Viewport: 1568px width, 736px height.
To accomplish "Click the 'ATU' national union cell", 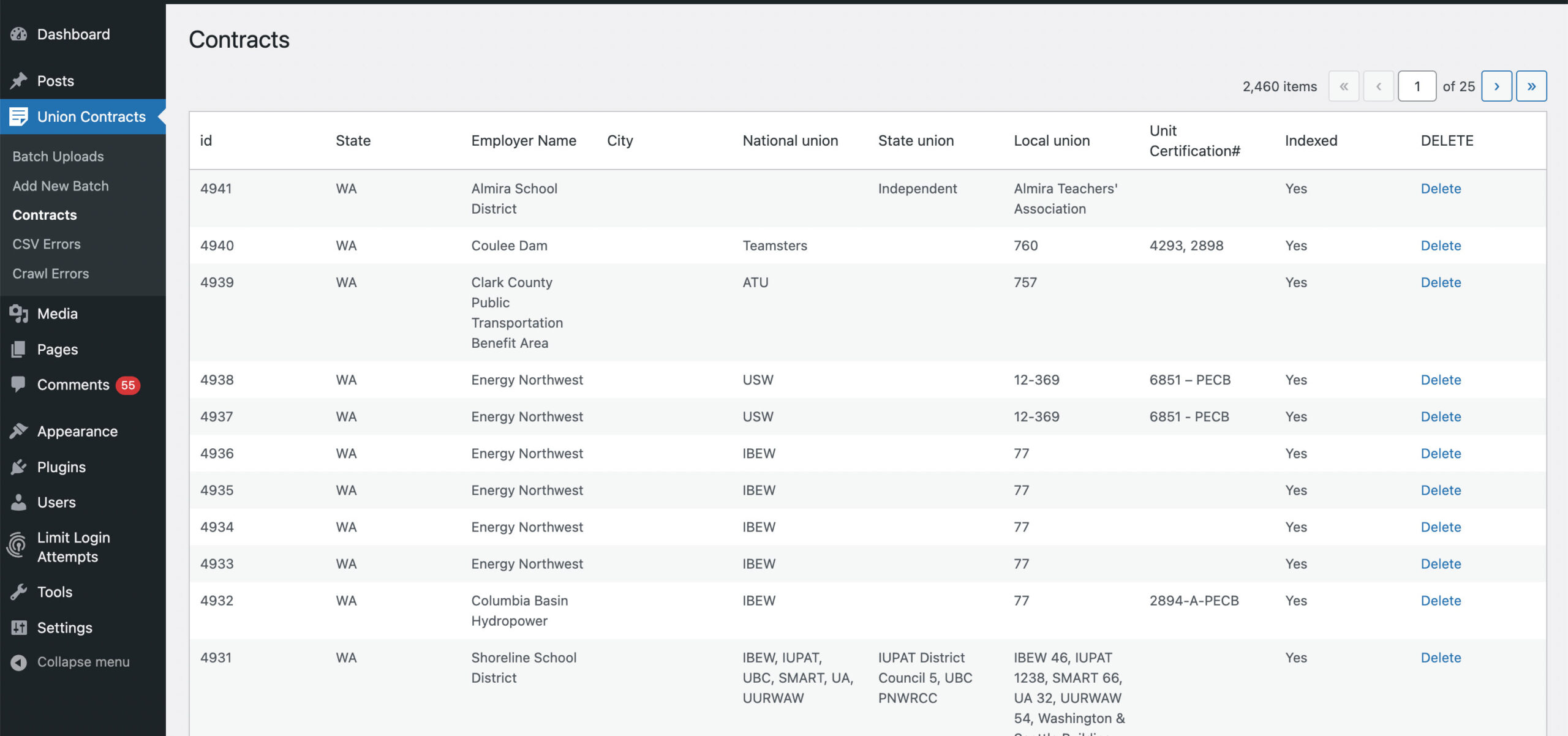I will (x=755, y=282).
